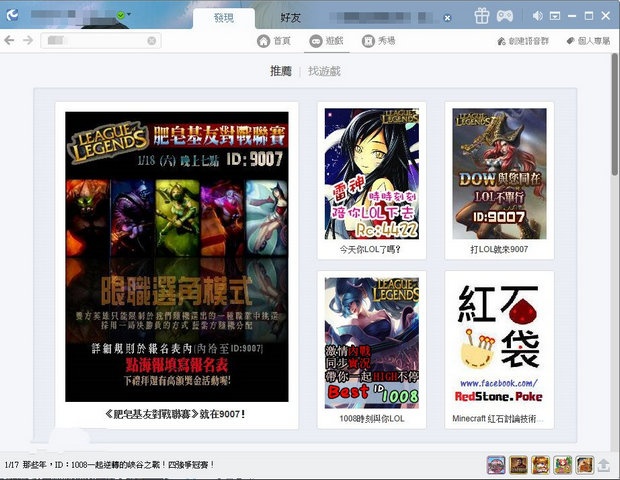Click the home icon beside 首頁
This screenshot has height=480, width=620.
[263, 41]
